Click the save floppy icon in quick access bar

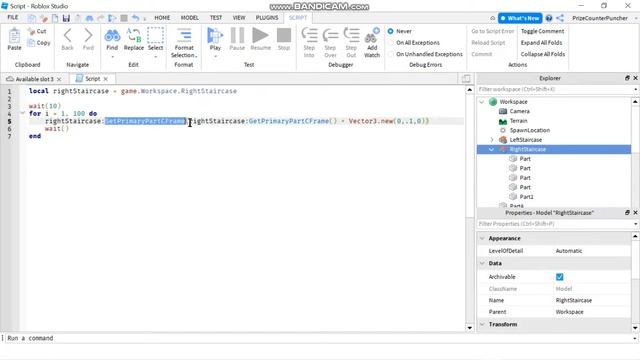tap(66, 18)
